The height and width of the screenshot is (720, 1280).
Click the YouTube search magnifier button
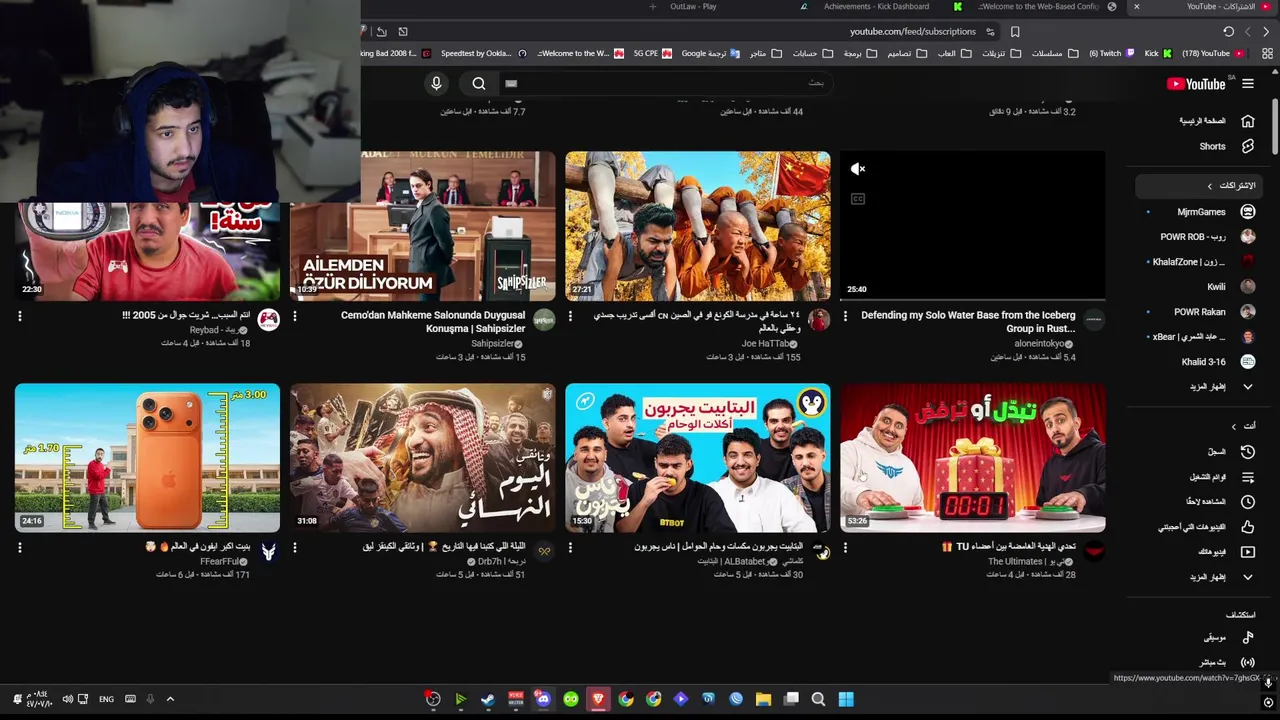[479, 84]
